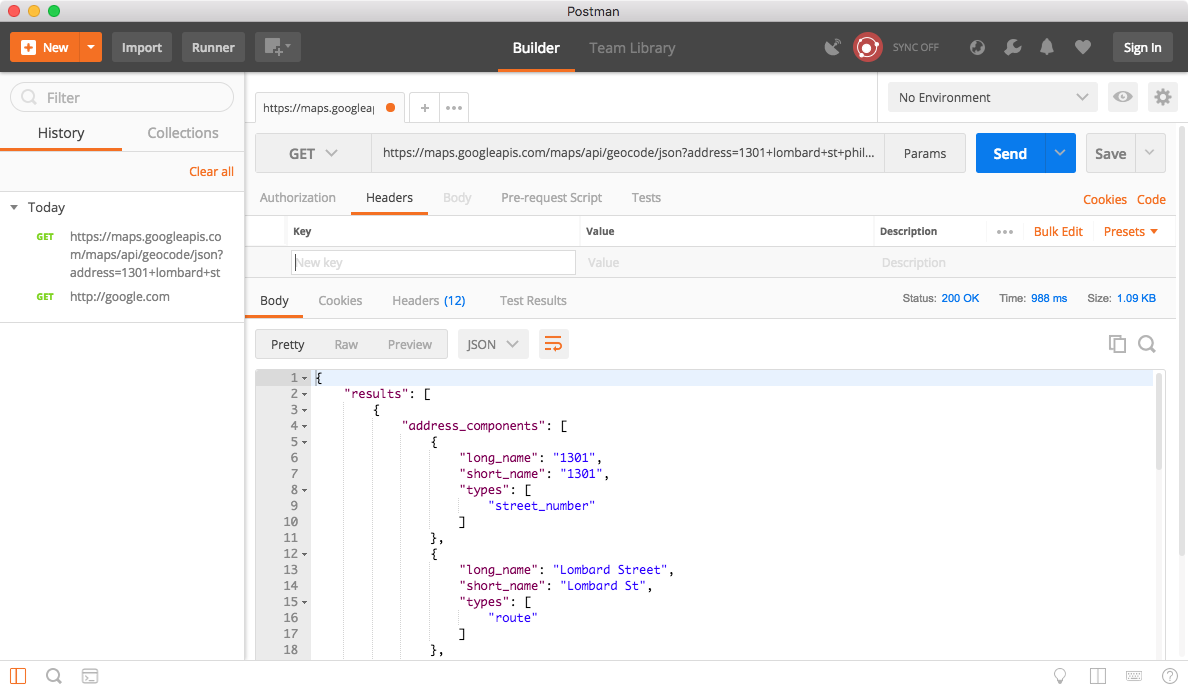Toggle two-pane layout icon in the status bar
1188x691 pixels.
[1098, 676]
